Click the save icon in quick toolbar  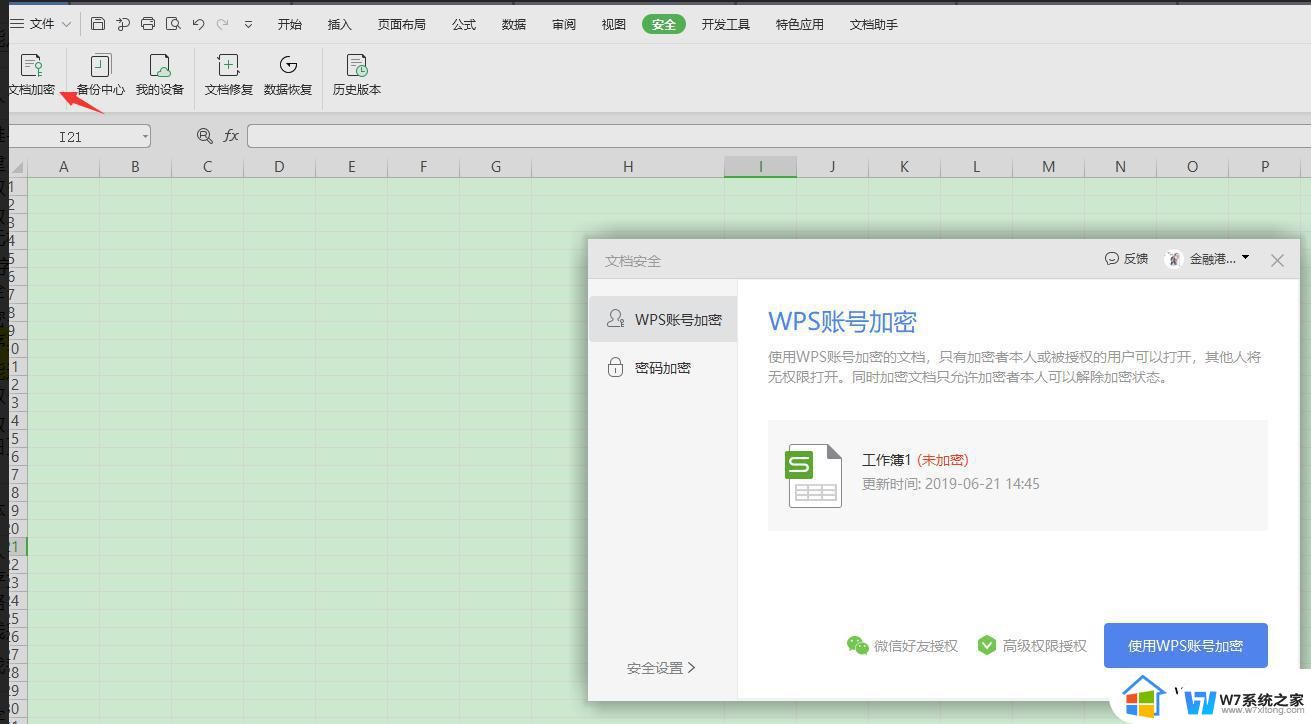pyautogui.click(x=97, y=24)
